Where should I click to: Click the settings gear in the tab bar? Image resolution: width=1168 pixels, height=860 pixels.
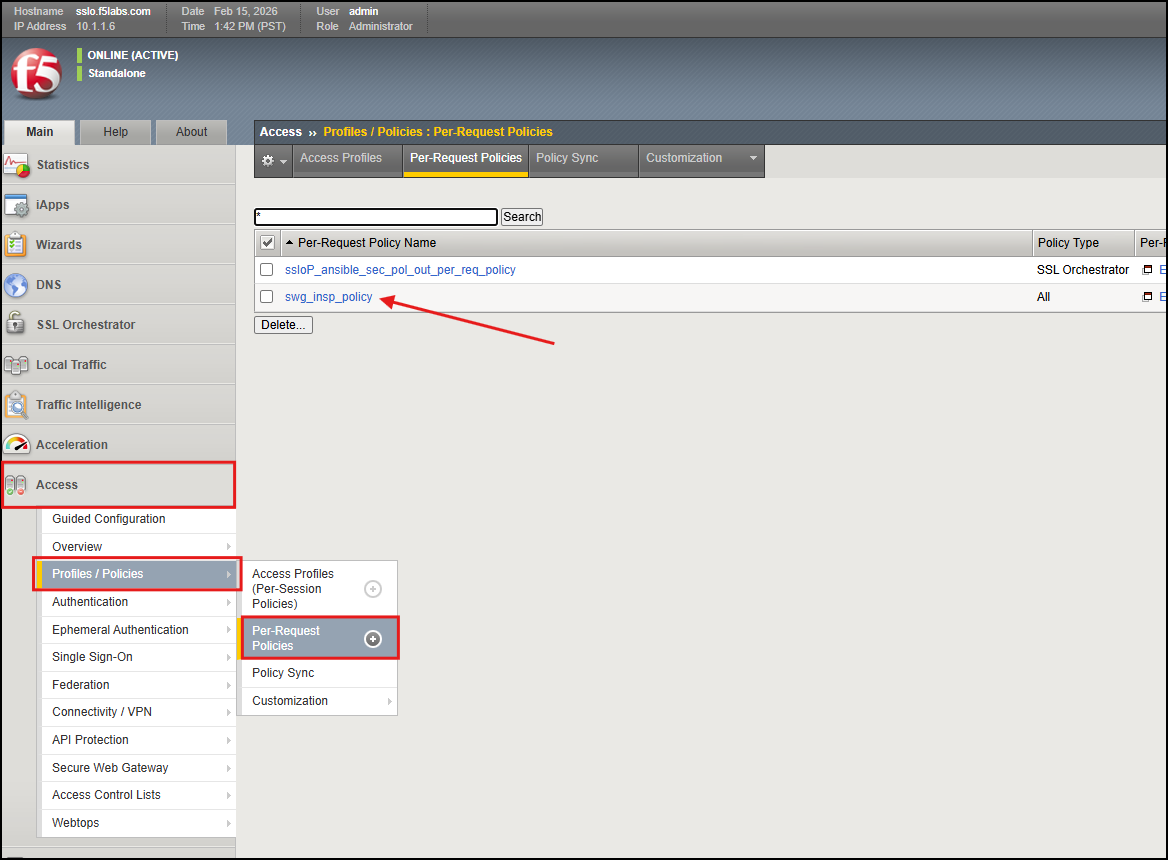pyautogui.click(x=267, y=160)
